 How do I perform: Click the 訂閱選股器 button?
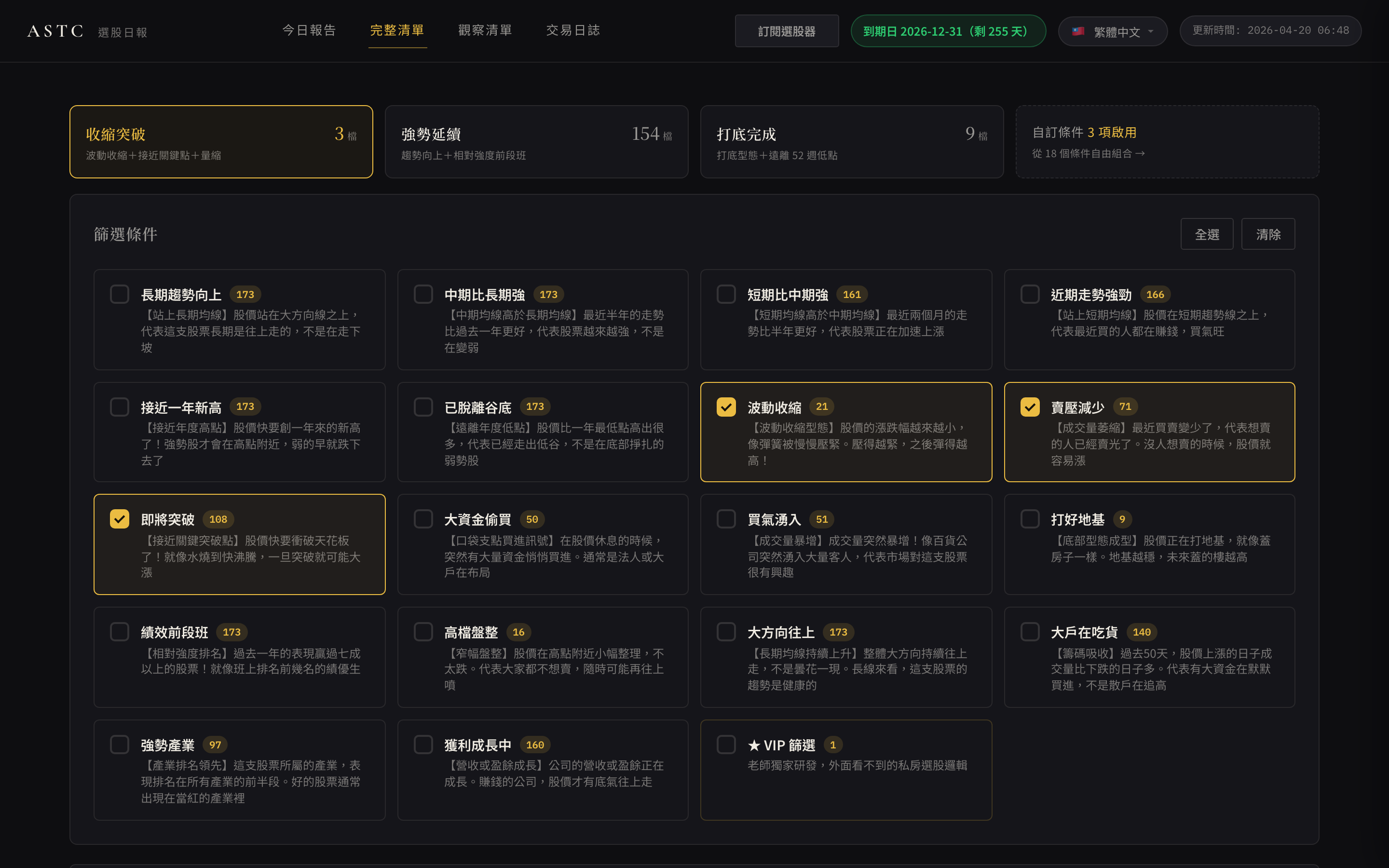pos(786,31)
